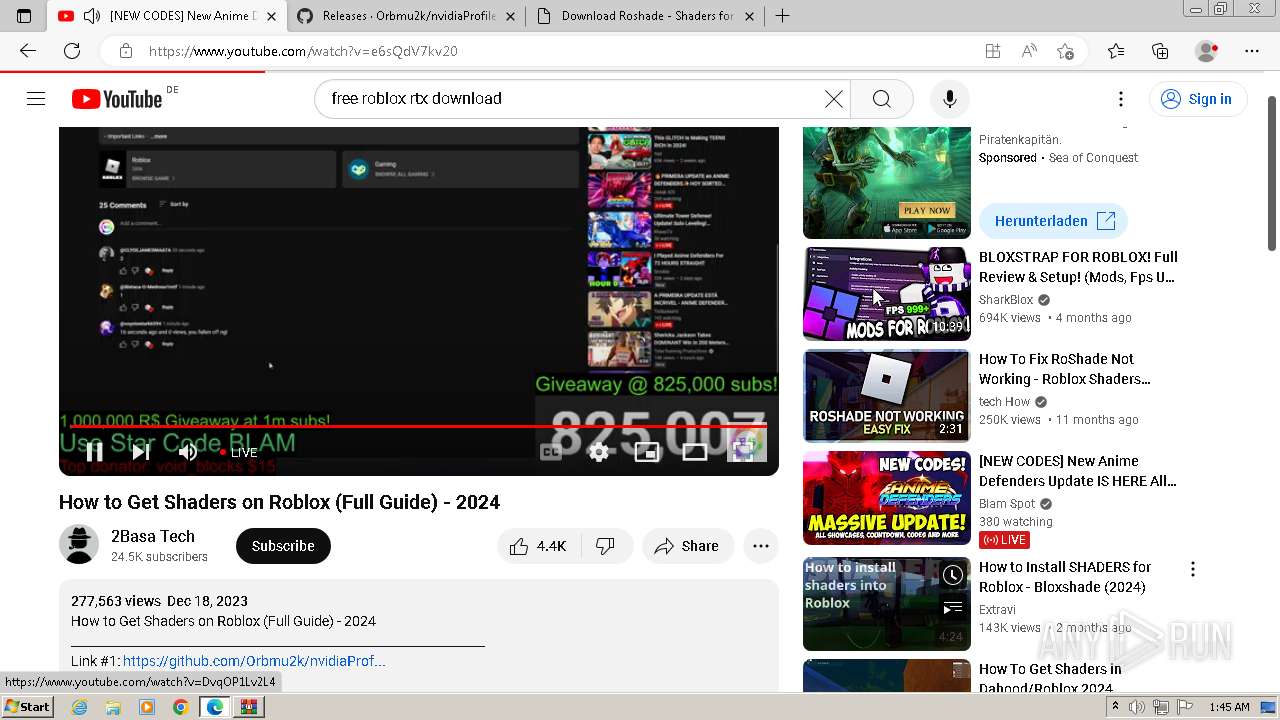Open the github.com nvidiaProfile description link
This screenshot has width=1280, height=720.
(x=254, y=661)
